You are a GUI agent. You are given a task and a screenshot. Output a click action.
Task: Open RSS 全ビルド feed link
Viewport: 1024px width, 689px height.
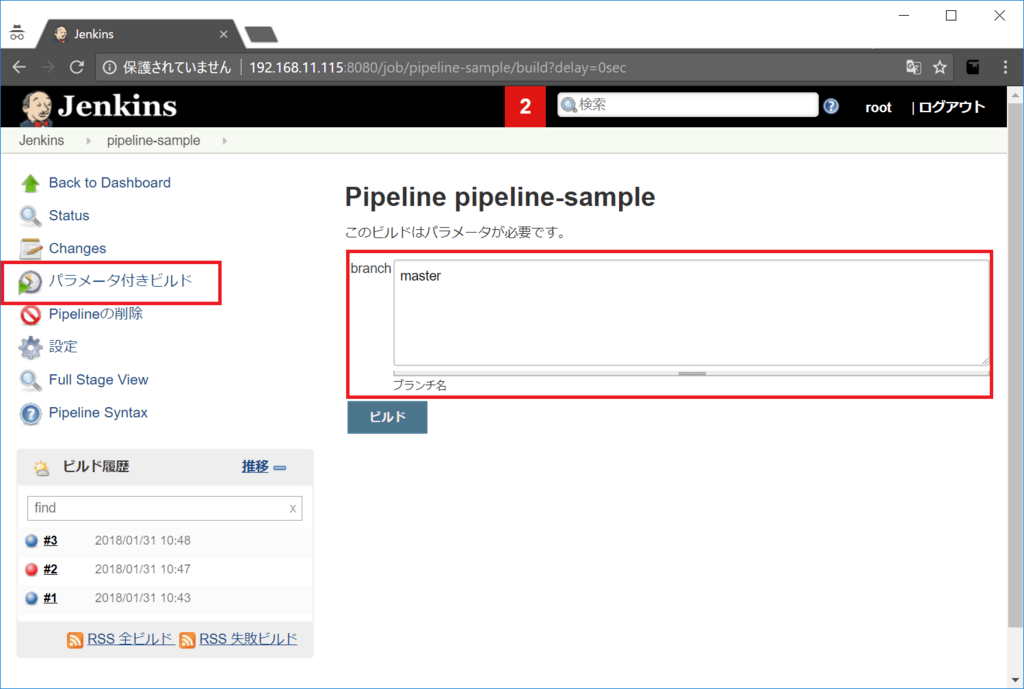(131, 639)
